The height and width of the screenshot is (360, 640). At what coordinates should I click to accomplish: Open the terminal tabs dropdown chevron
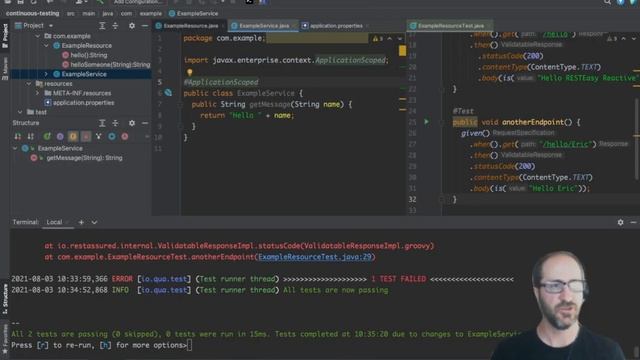94,222
